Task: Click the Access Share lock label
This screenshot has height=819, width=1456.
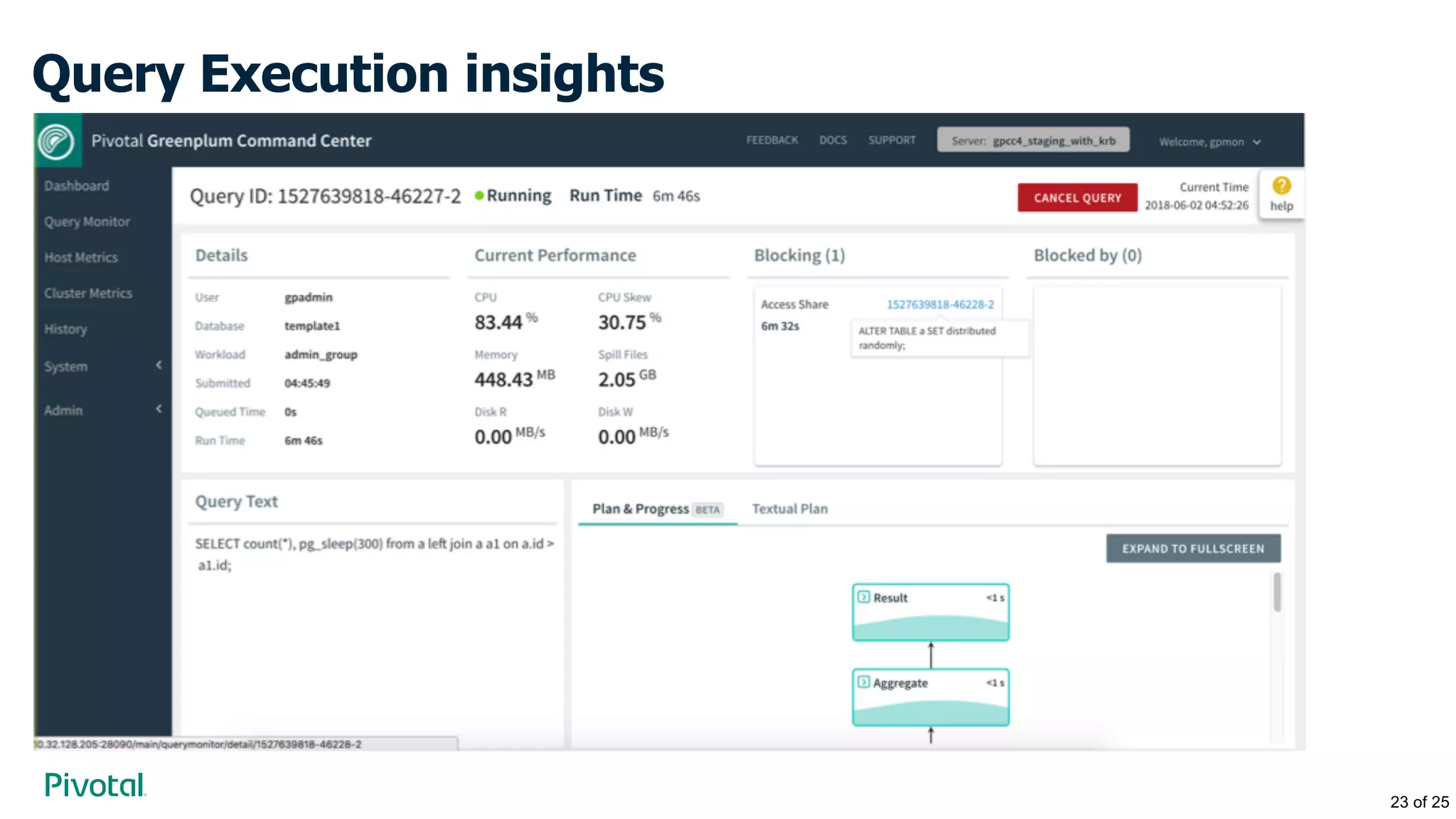Action: [795, 304]
